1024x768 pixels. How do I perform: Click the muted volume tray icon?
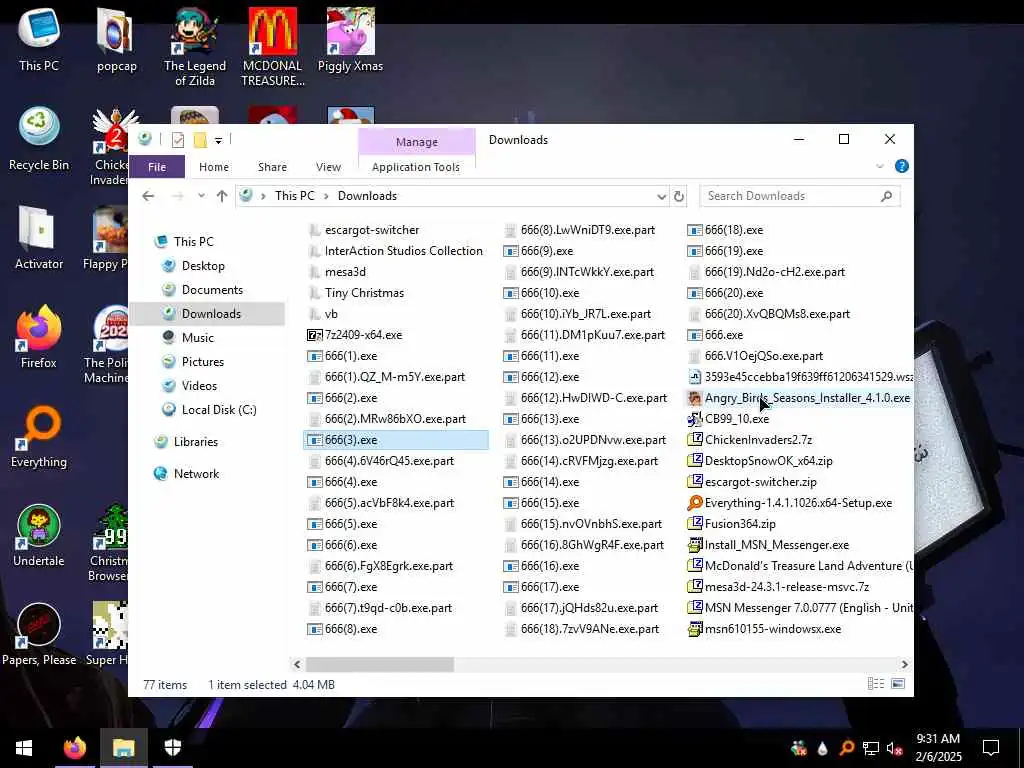(895, 748)
